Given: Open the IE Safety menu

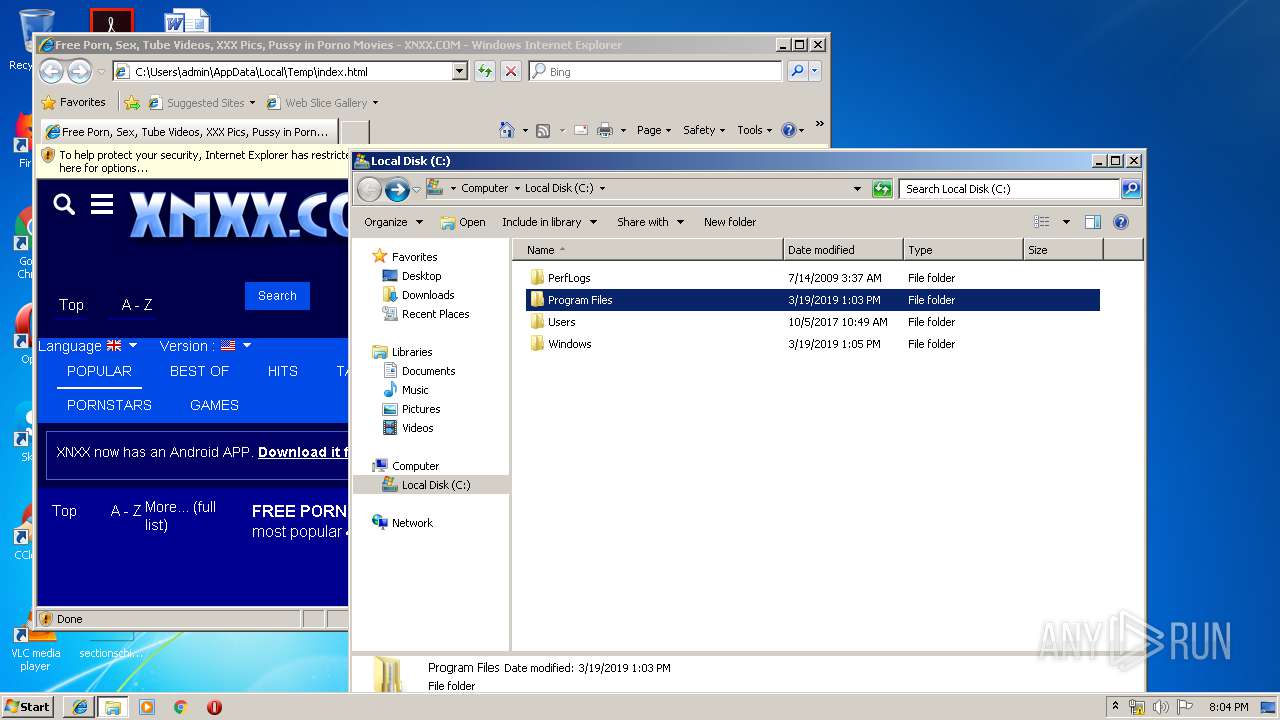Looking at the screenshot, I should pos(704,130).
